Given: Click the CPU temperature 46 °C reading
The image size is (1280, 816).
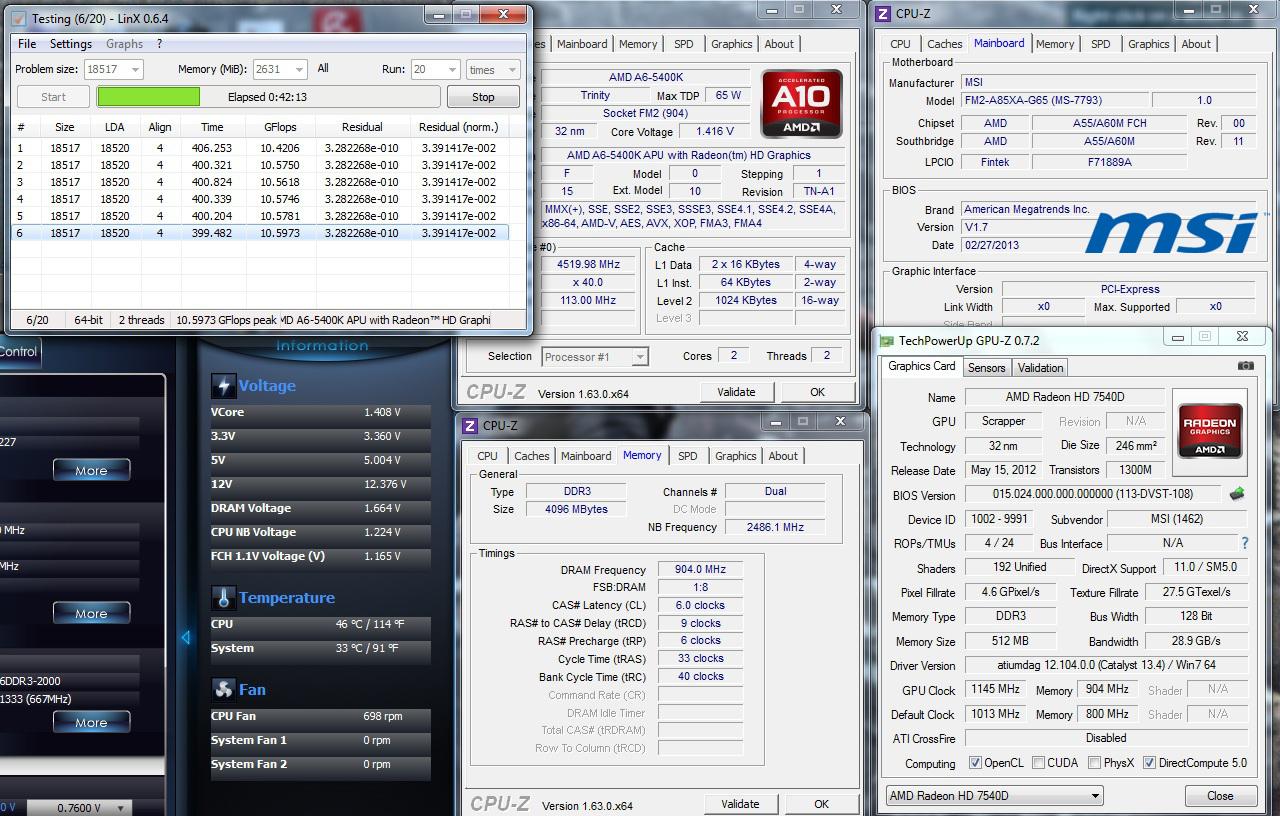Looking at the screenshot, I should coord(370,624).
